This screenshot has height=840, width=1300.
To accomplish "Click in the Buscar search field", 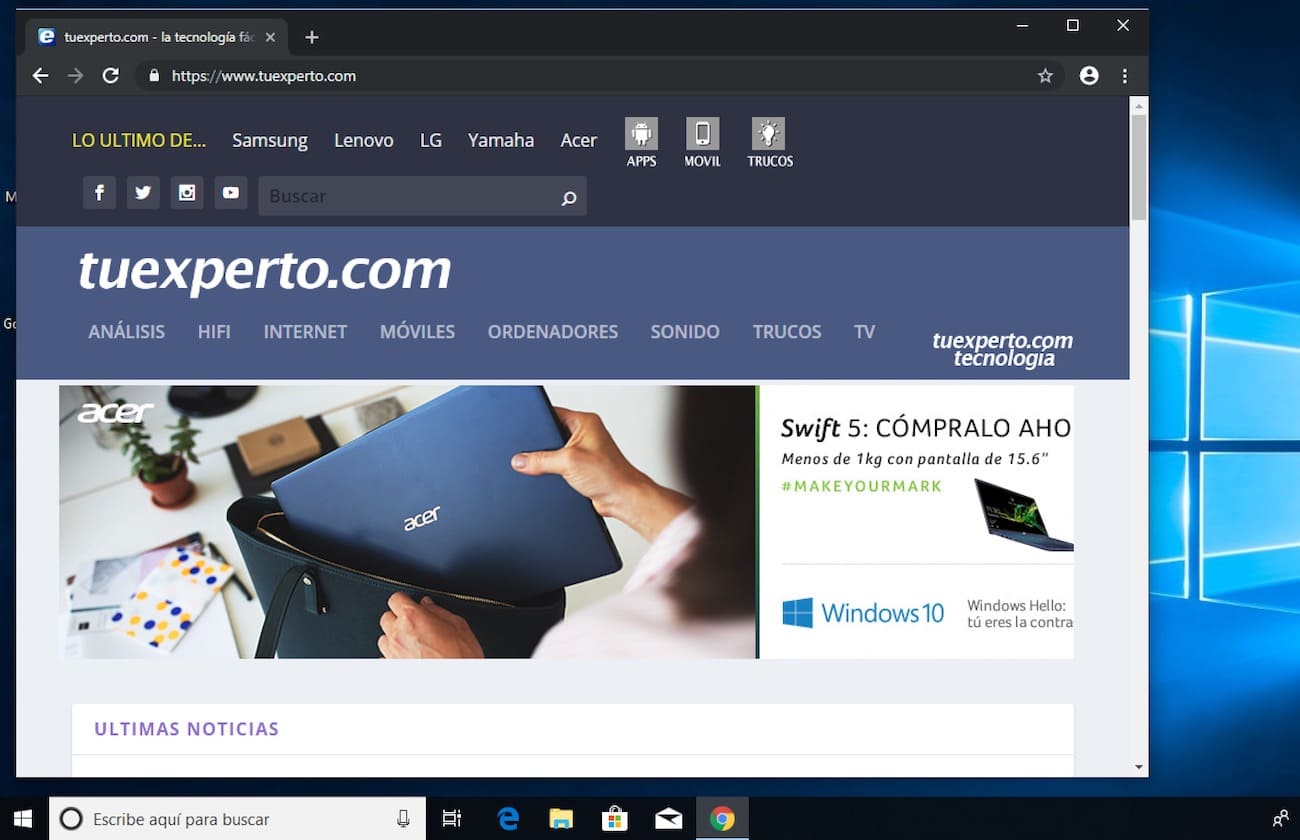I will [410, 196].
